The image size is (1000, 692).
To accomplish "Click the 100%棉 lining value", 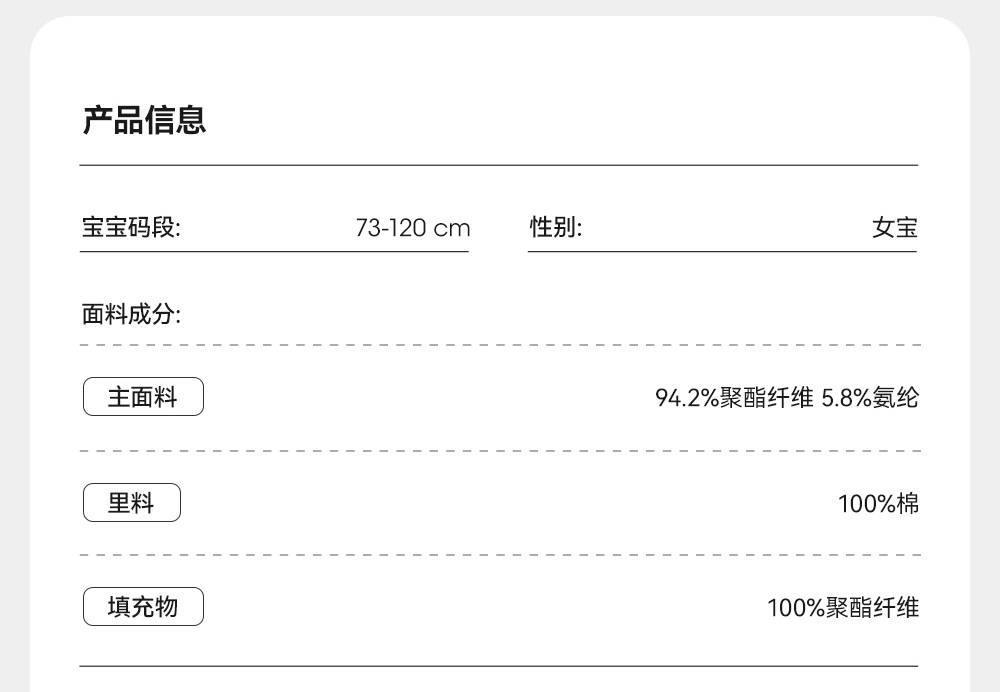I will 878,503.
